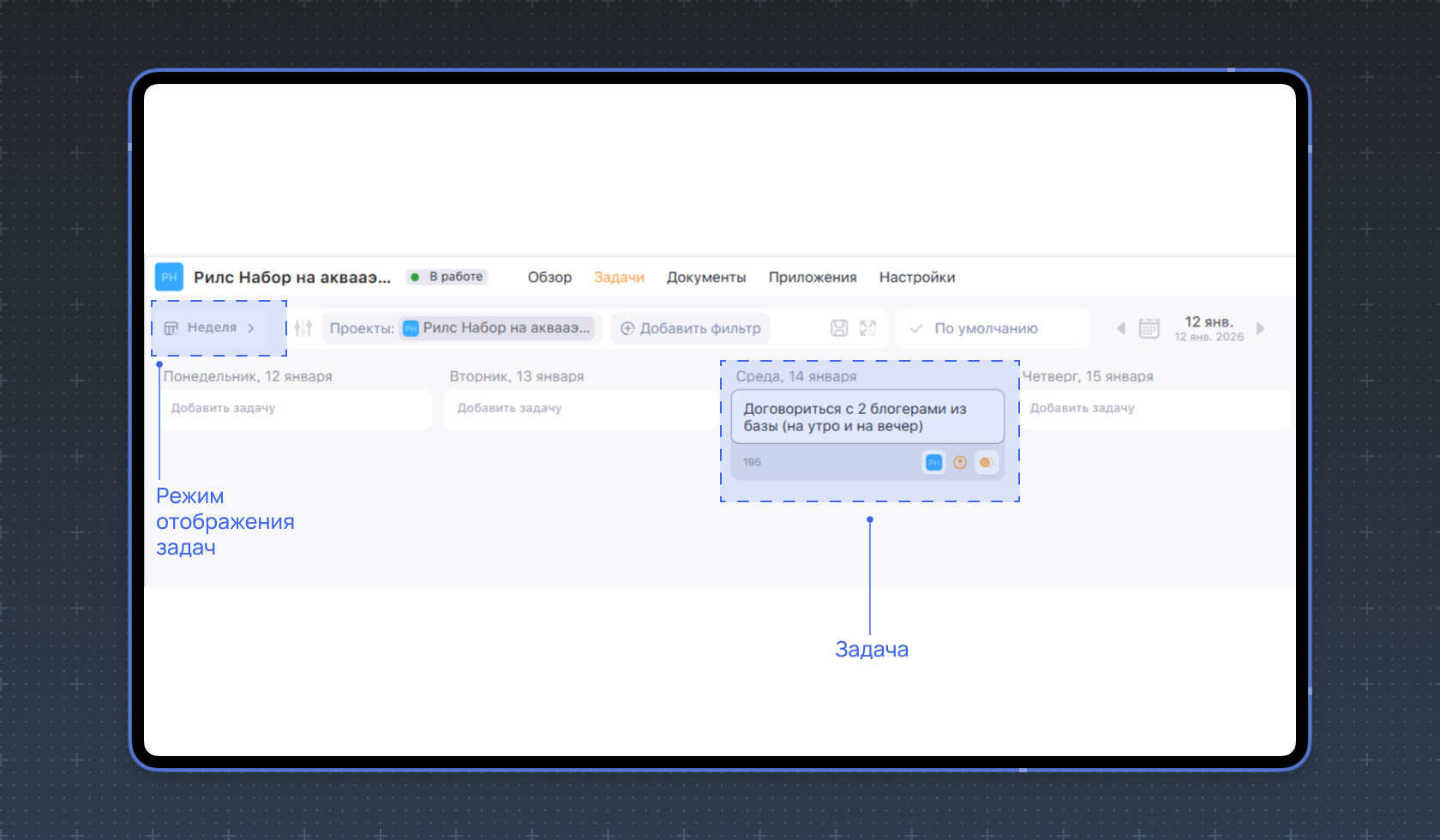Image resolution: width=1440 pixels, height=840 pixels.
Task: Click the PH project badge on task card
Action: pos(933,463)
